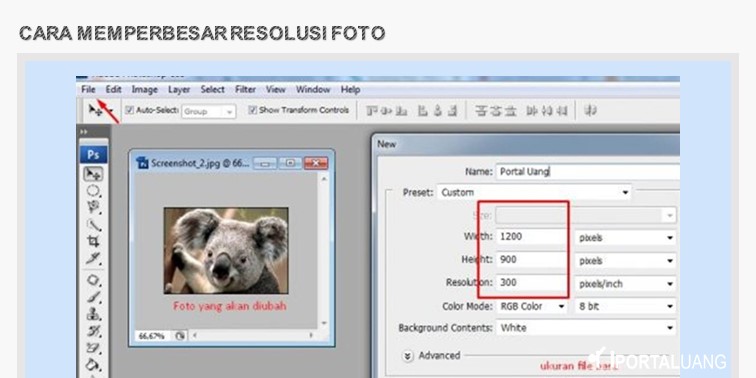
Task: Select the Polygonal Lasso tool
Action: [93, 207]
